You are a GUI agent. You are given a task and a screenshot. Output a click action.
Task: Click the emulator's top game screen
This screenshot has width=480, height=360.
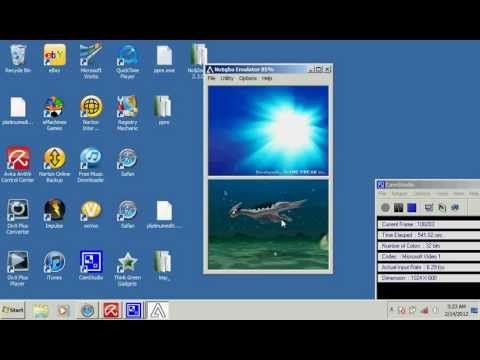tap(268, 131)
